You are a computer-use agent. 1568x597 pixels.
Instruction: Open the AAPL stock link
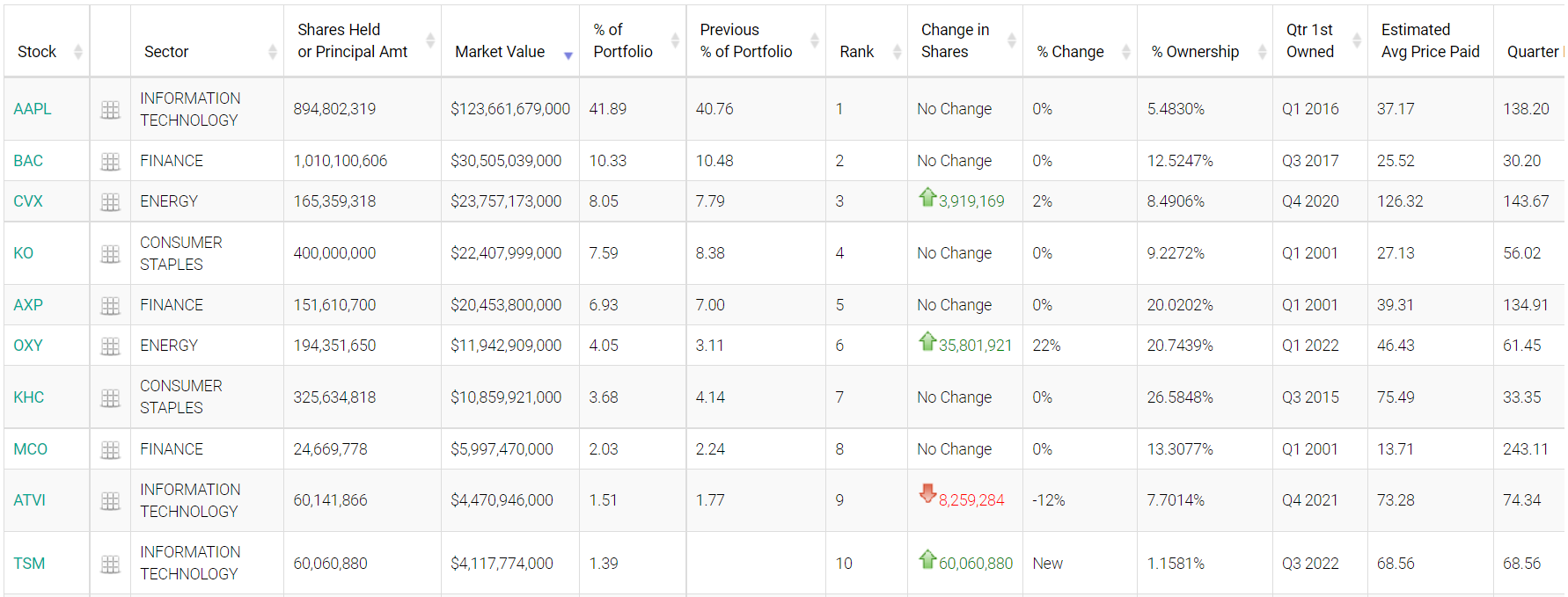pyautogui.click(x=33, y=109)
